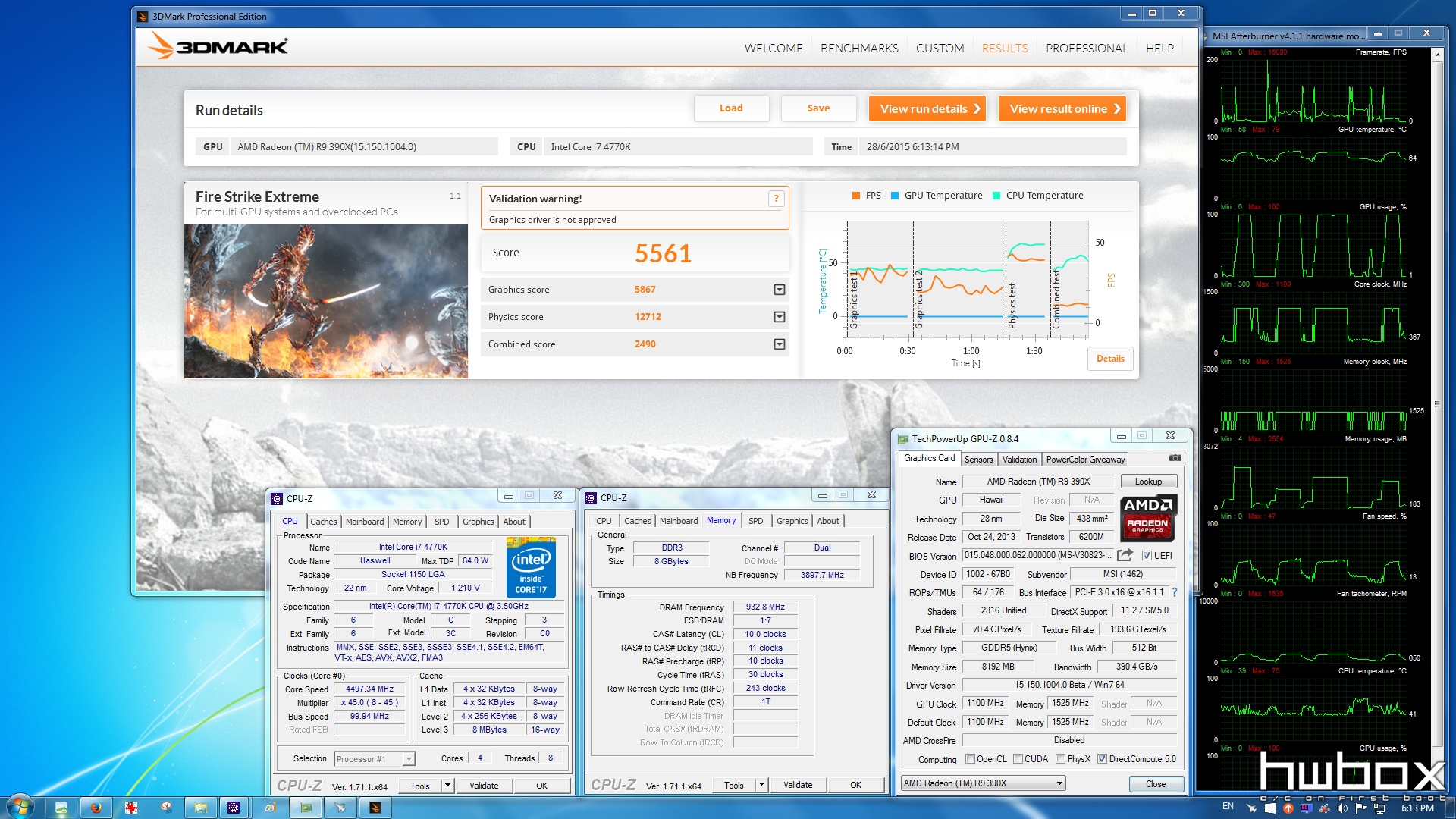Expand the Graphics score details
Viewport: 1456px width, 819px height.
779,290
